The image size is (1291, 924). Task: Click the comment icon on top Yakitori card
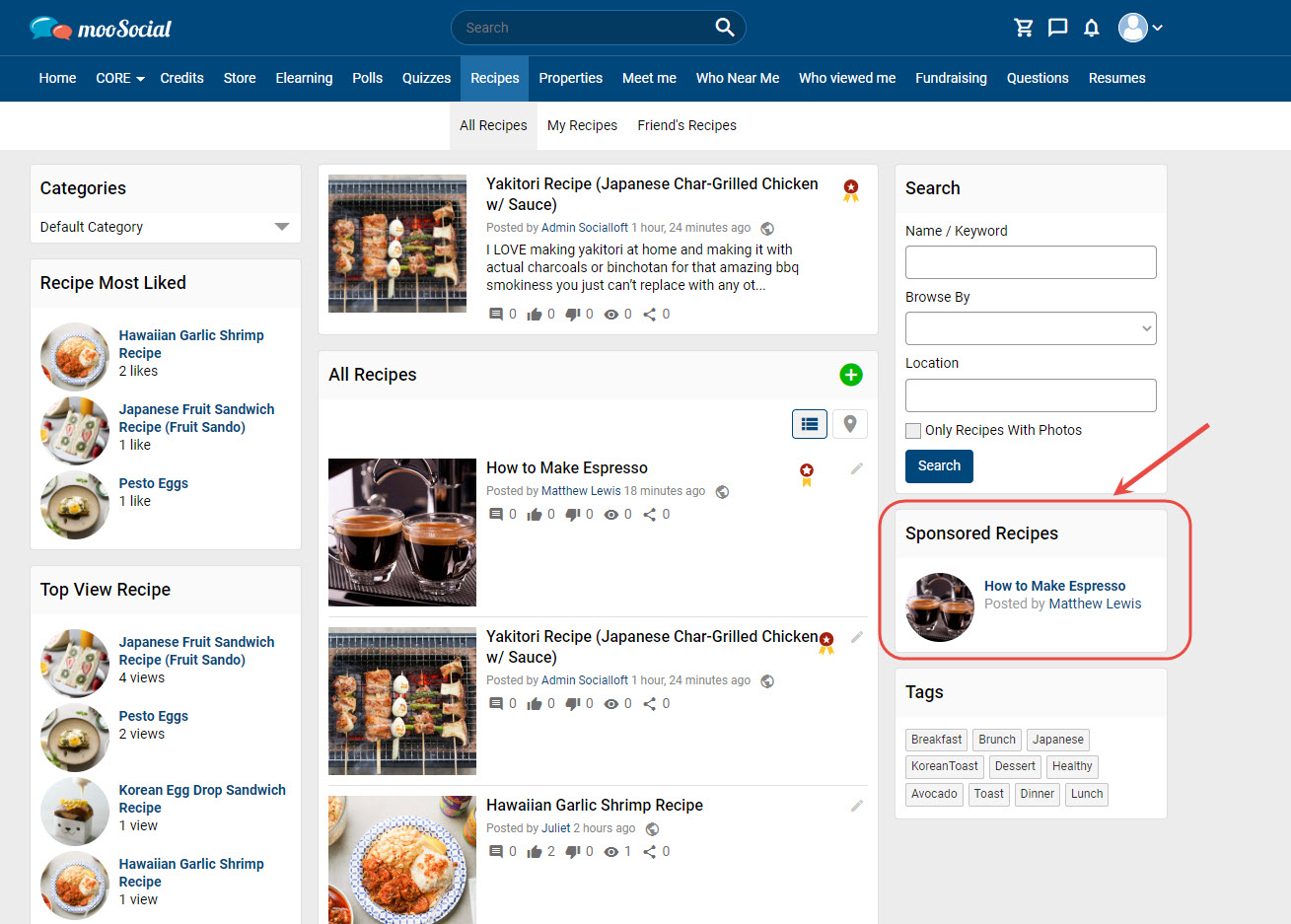point(496,315)
